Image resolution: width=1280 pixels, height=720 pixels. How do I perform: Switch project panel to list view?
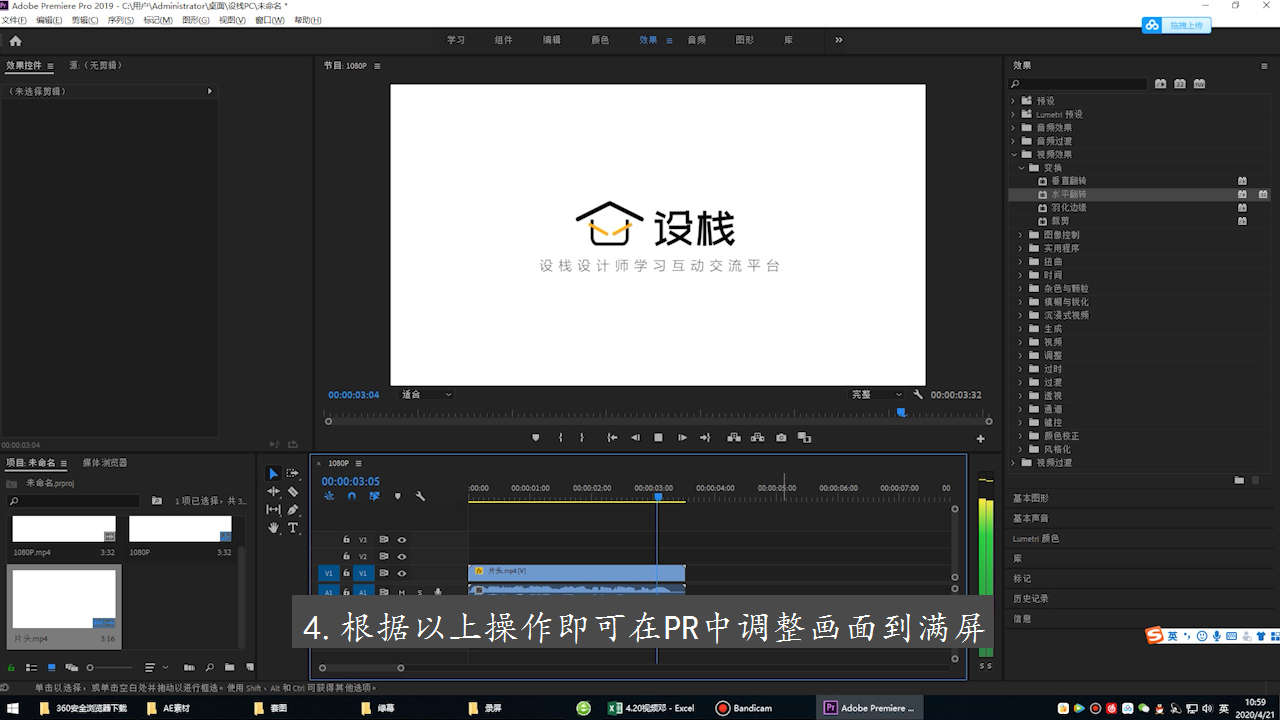coord(32,667)
